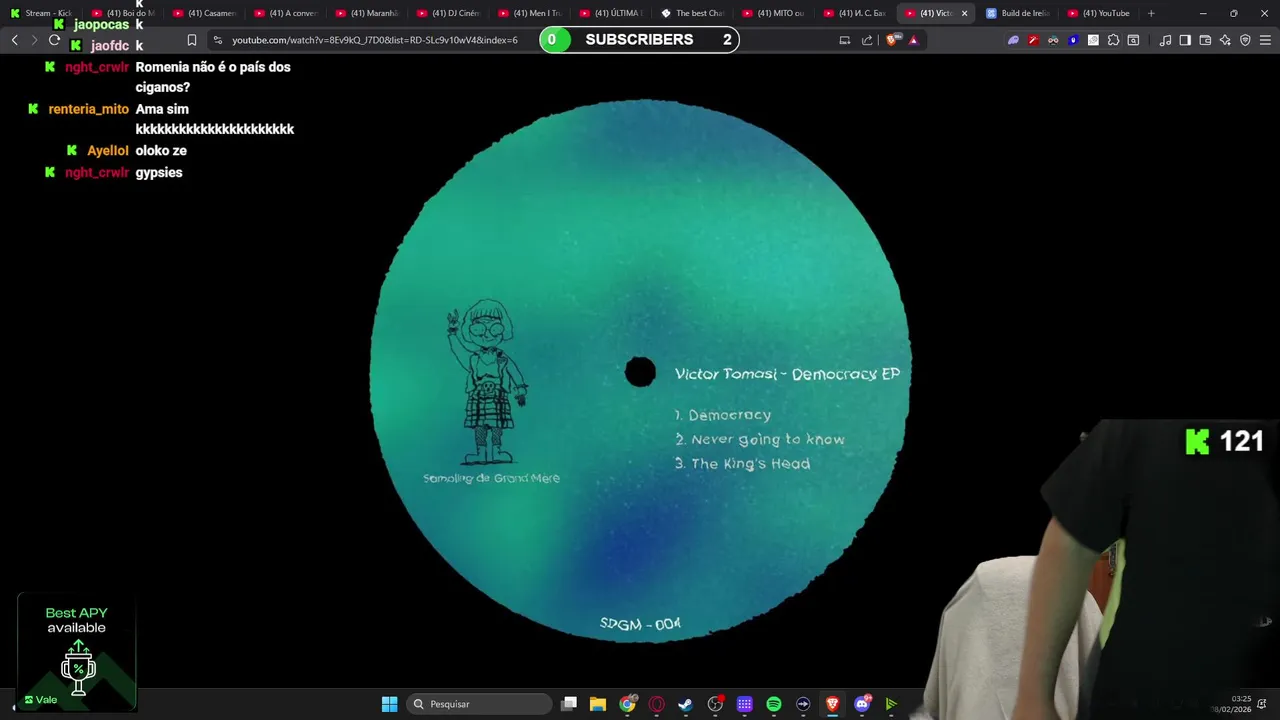Switch to the DJ Ciném tab

click(x=447, y=13)
